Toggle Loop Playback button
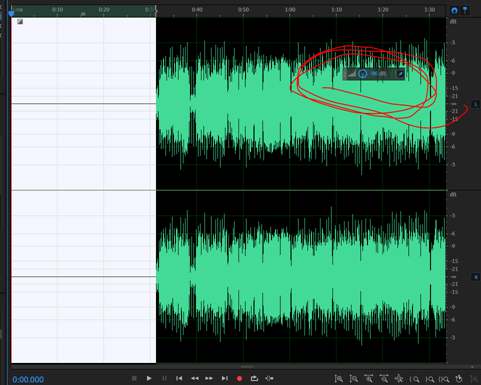 [254, 379]
